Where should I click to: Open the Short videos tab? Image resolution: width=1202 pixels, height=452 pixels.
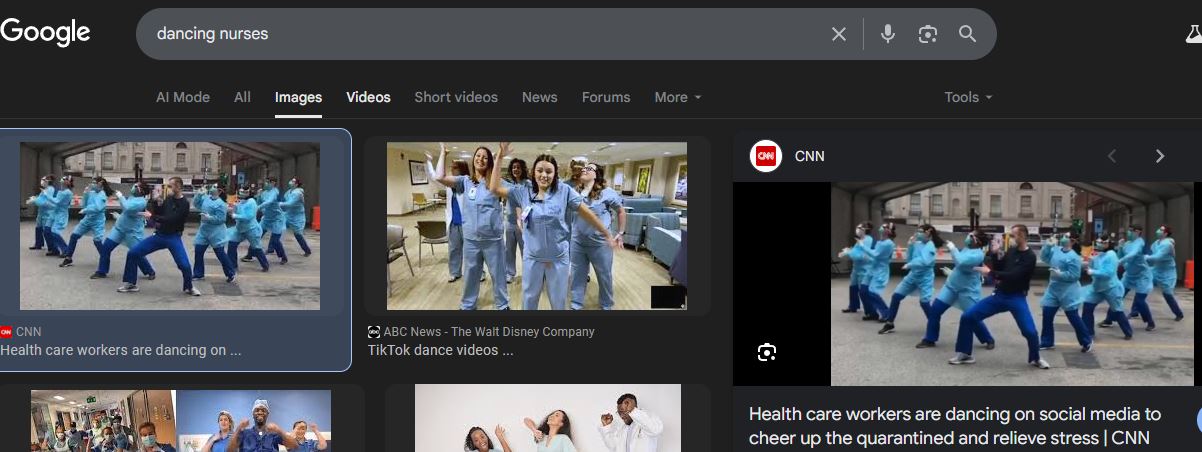point(456,97)
